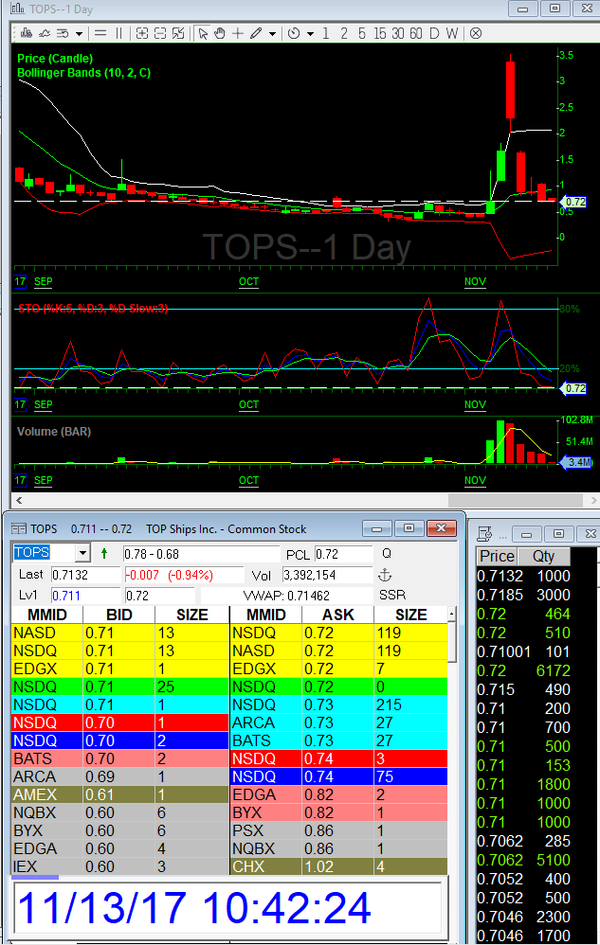
Task: Expand the pencil tool dropdown arrow
Action: [272, 33]
